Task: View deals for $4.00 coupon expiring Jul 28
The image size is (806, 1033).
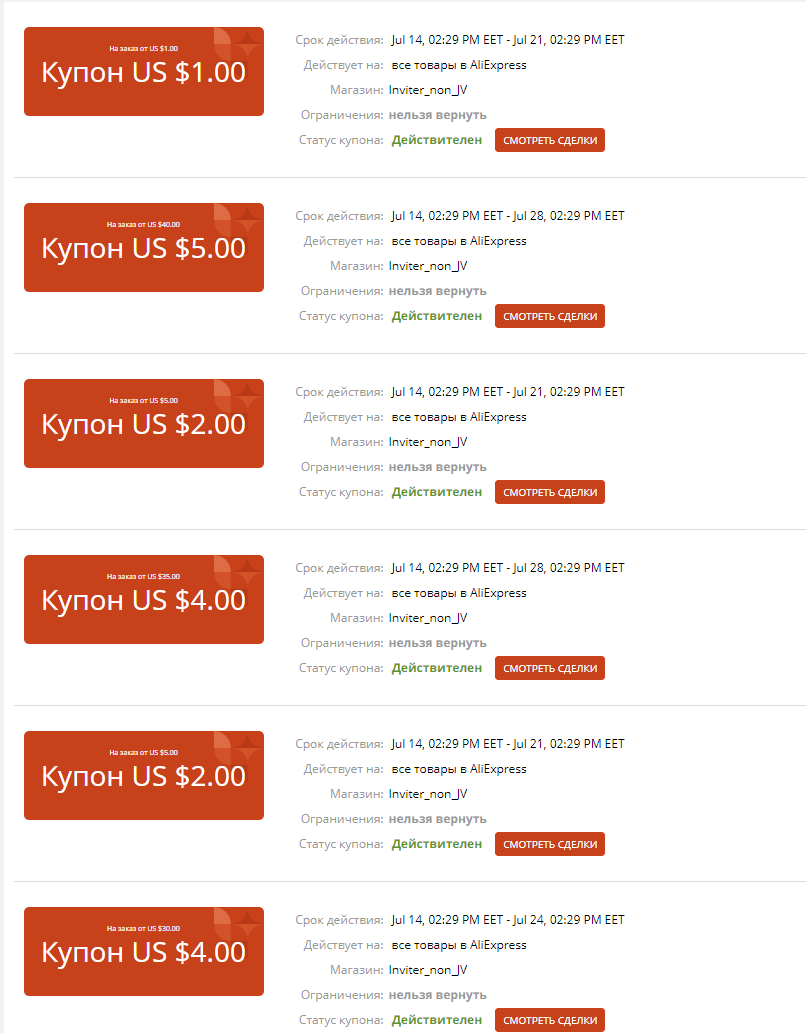Action: pyautogui.click(x=550, y=668)
